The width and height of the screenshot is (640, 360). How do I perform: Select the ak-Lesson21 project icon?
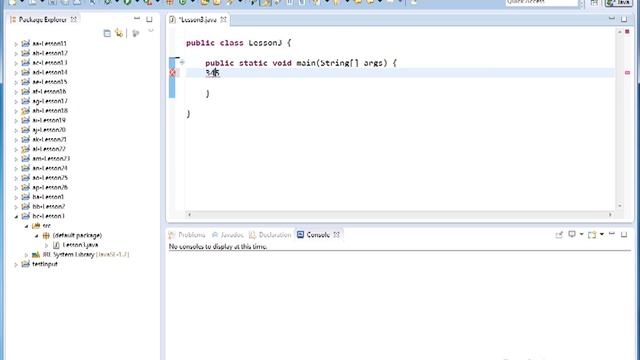(x=25, y=139)
